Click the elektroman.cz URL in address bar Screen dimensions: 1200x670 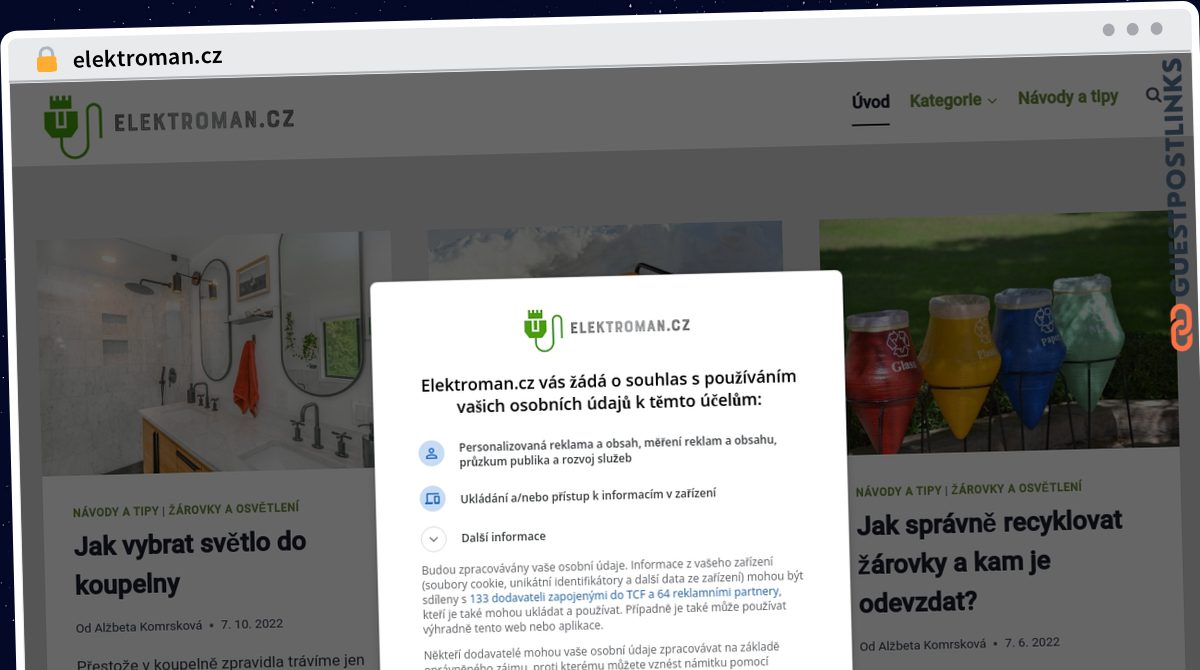click(x=147, y=58)
